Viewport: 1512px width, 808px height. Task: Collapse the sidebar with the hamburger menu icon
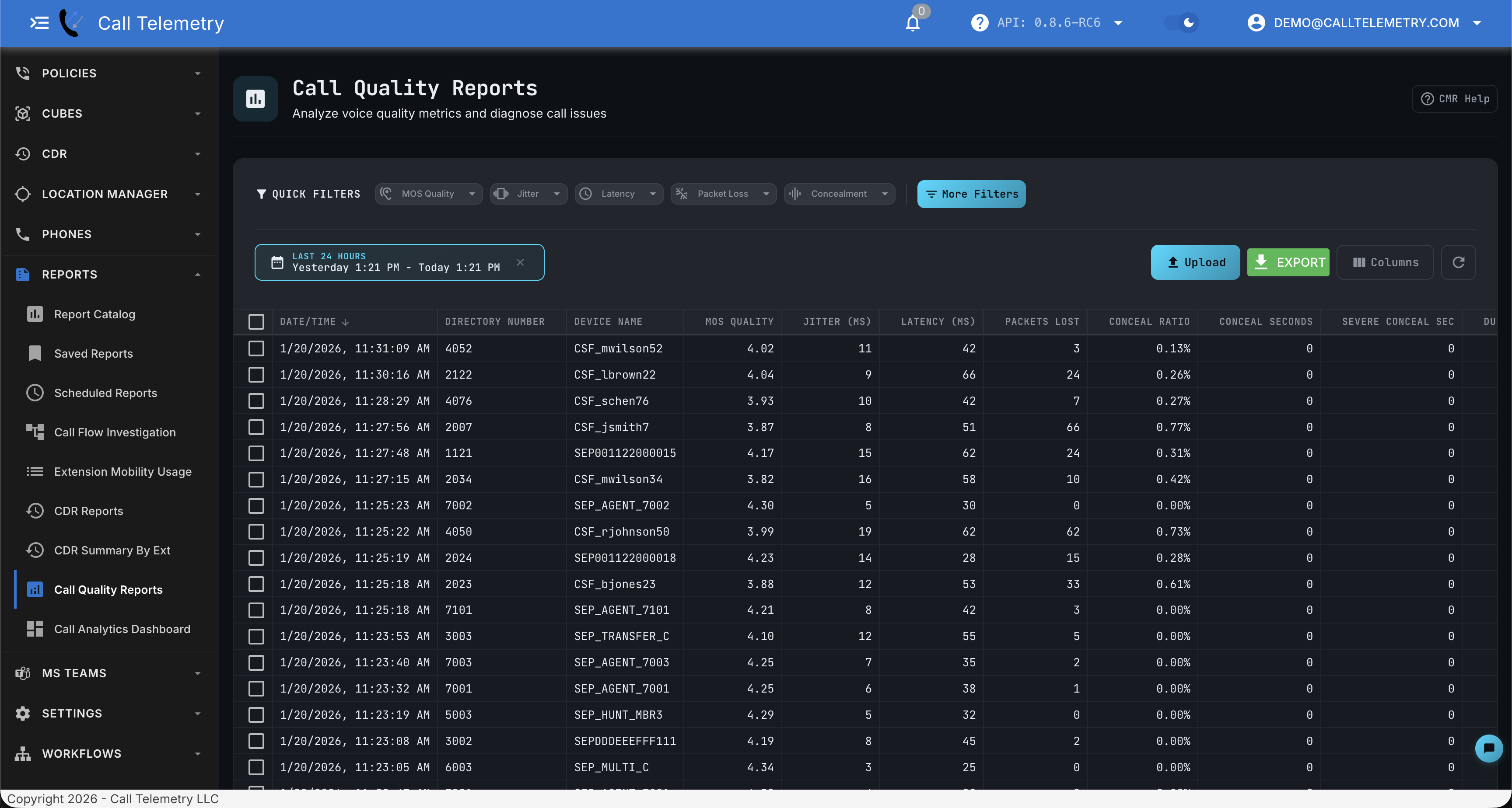coord(39,23)
